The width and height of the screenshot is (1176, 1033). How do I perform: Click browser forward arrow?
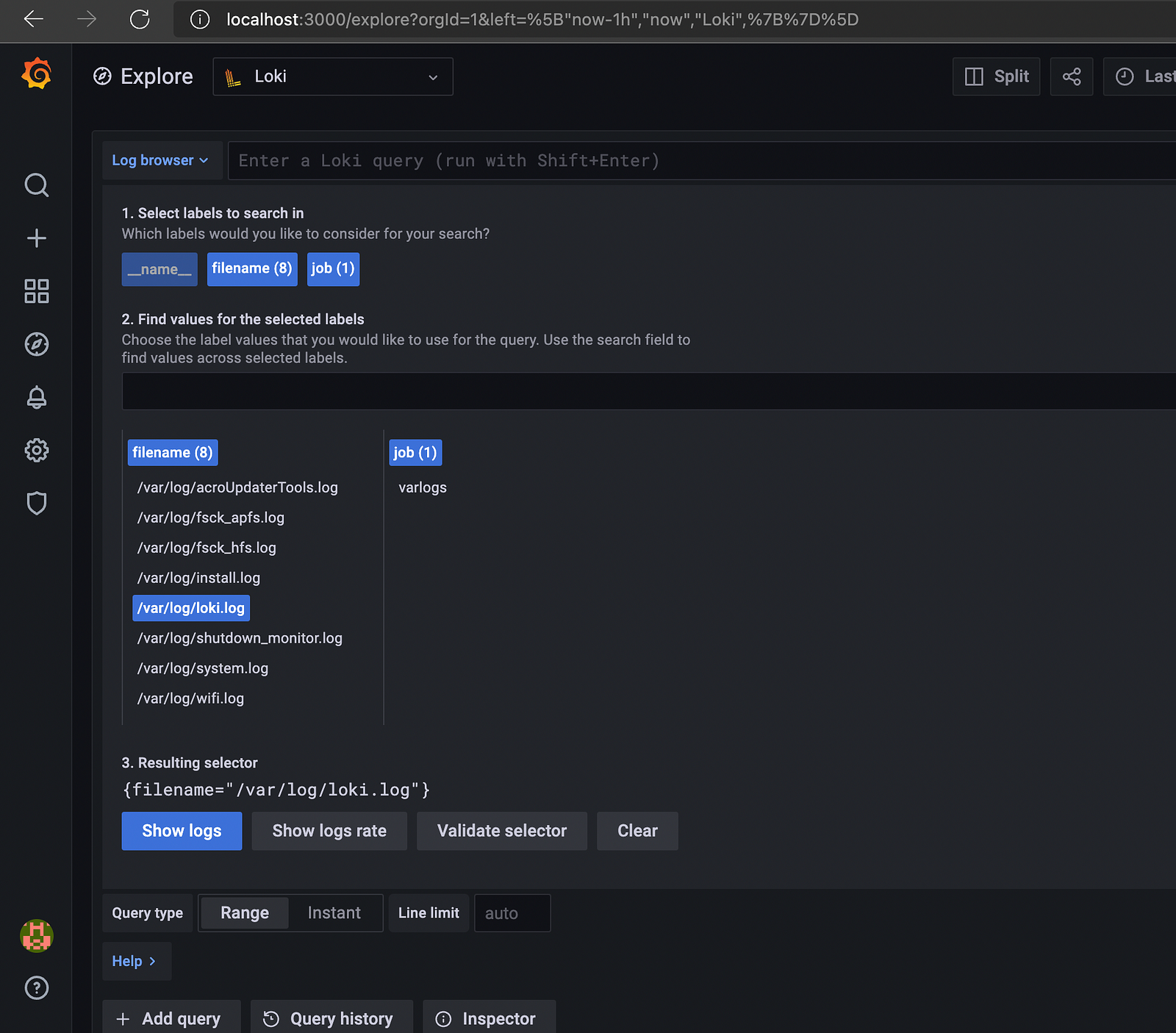pos(87,19)
